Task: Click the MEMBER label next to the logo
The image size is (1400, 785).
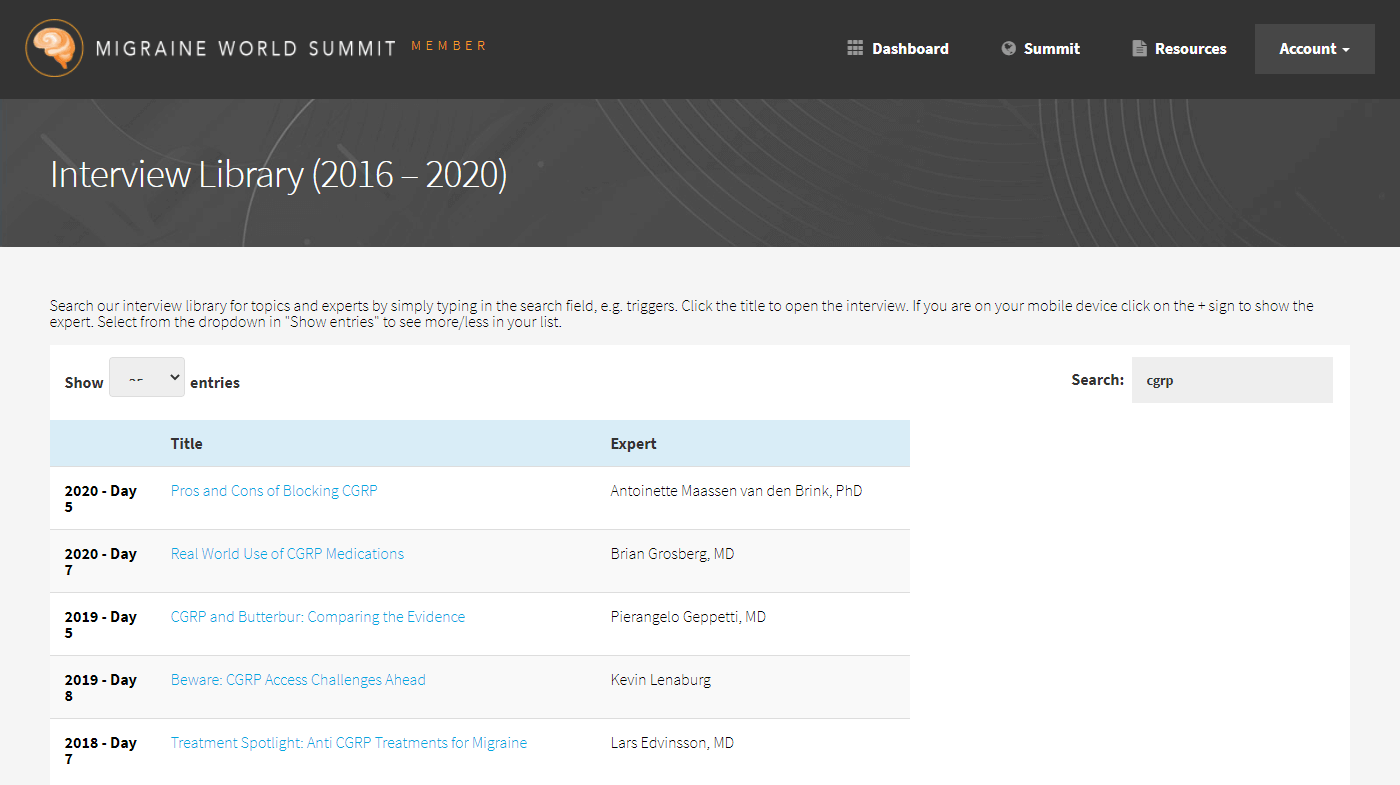Action: (x=449, y=45)
